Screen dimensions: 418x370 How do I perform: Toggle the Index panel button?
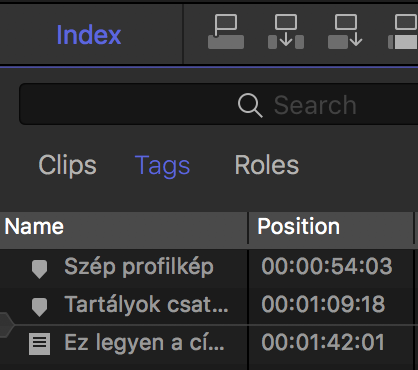pos(89,35)
